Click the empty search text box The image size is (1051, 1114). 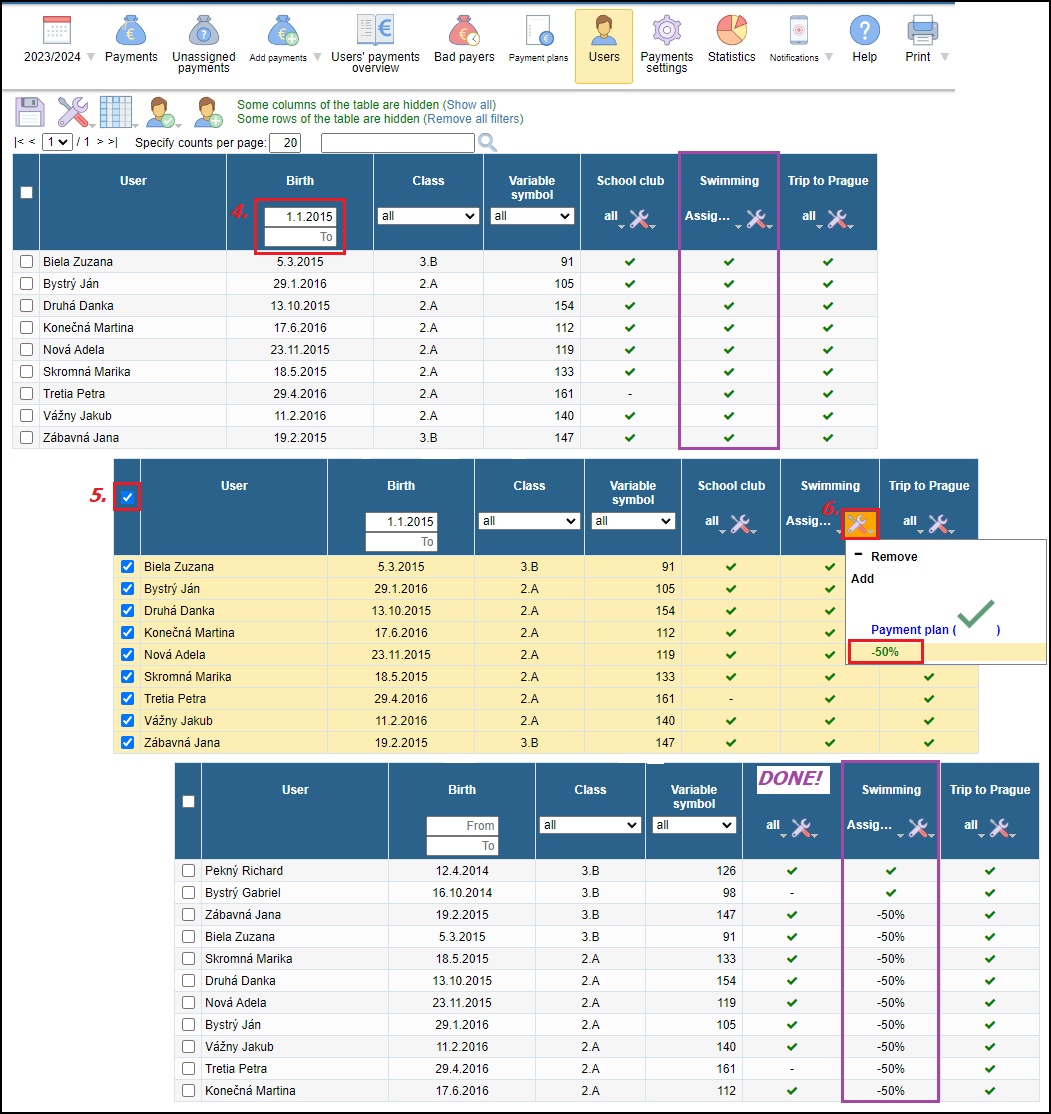point(398,143)
